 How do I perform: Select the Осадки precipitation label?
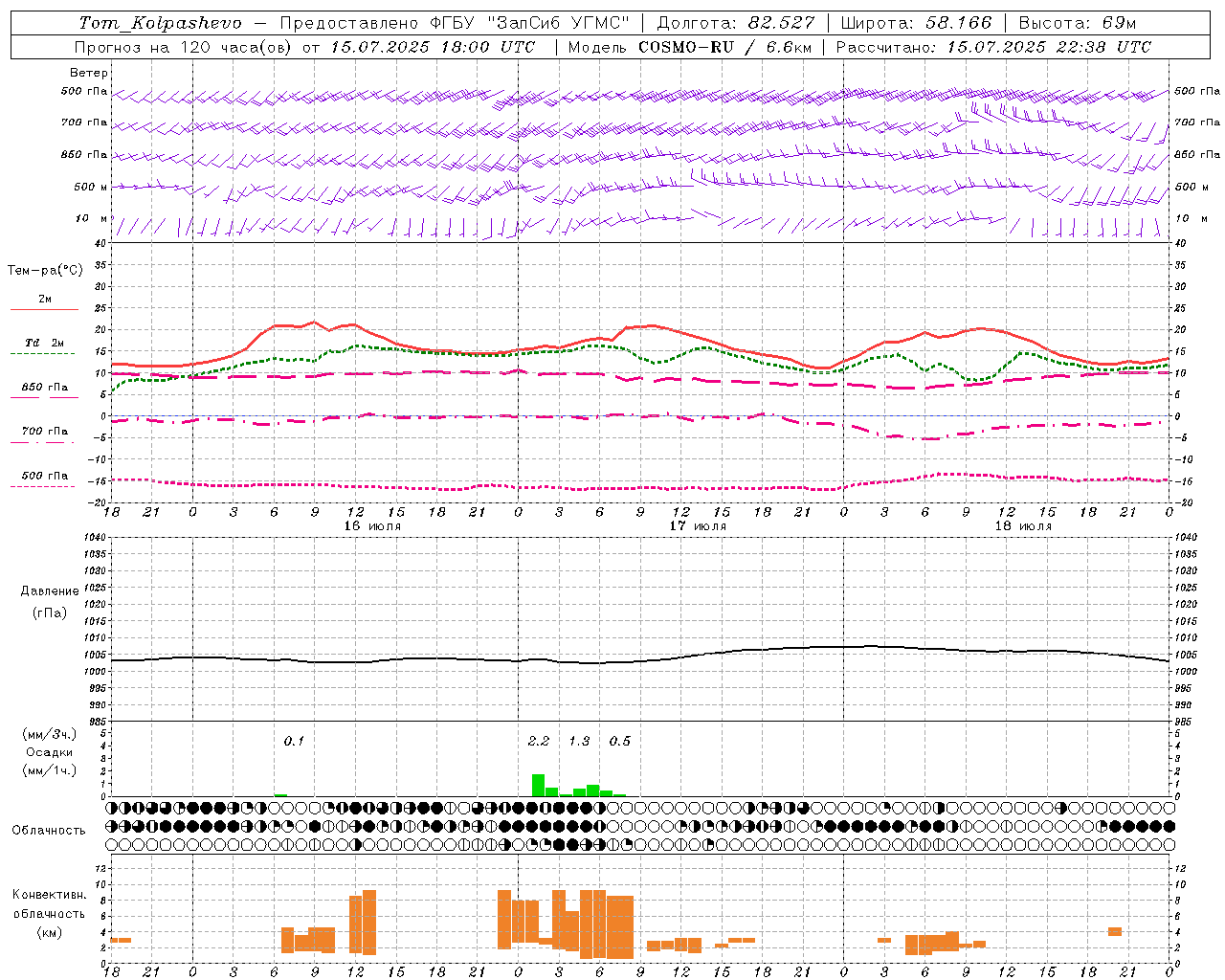[x=50, y=752]
